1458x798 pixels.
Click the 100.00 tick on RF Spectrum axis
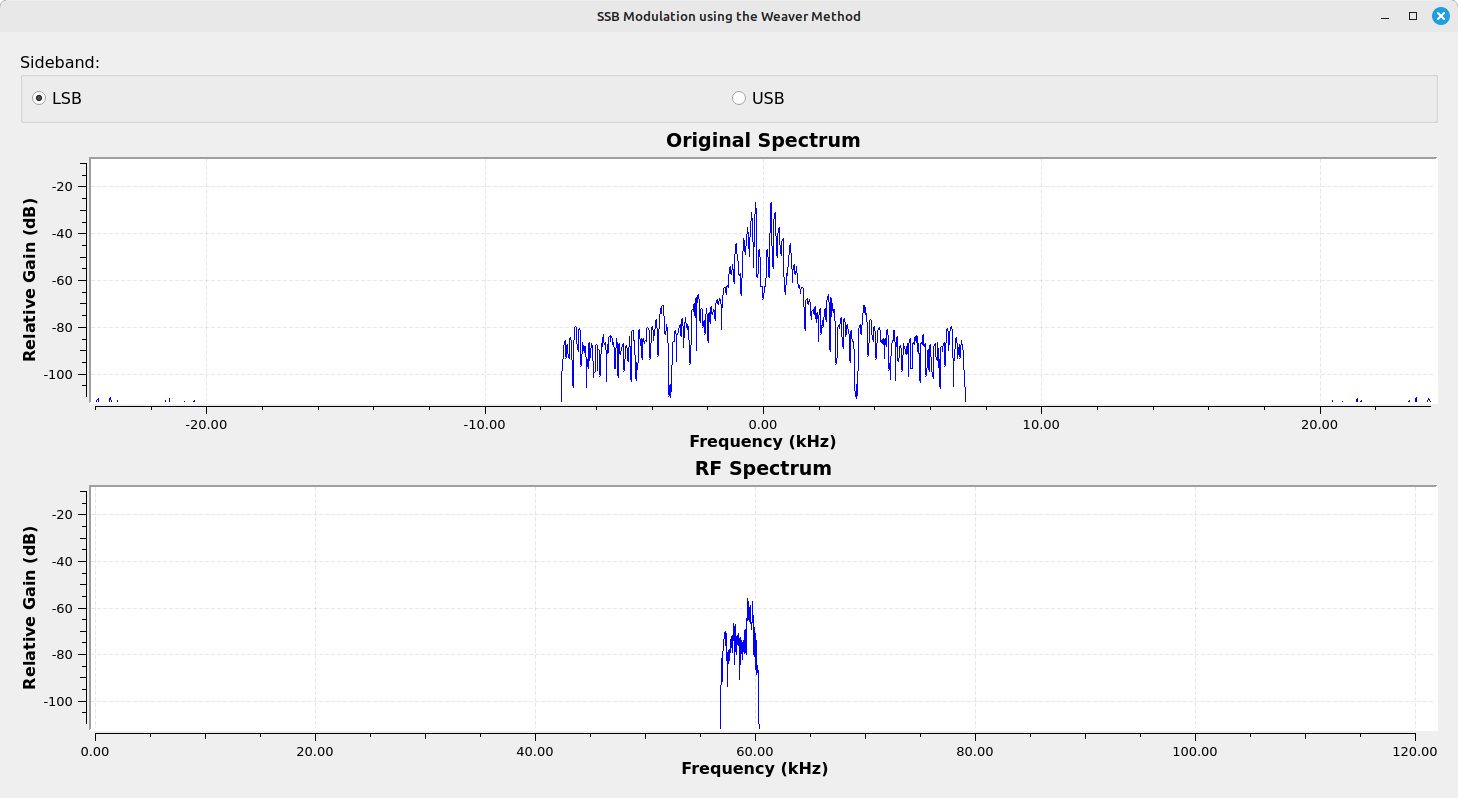1195,751
